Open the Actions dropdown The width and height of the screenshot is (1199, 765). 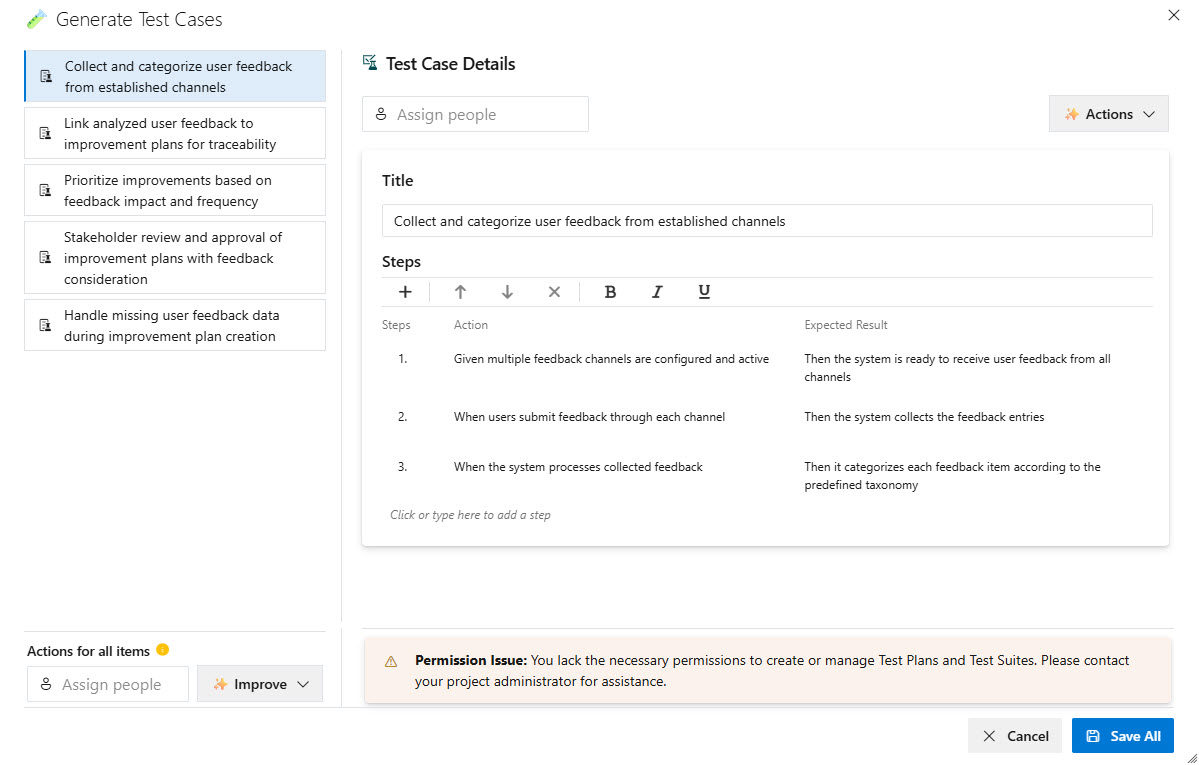tap(1105, 113)
